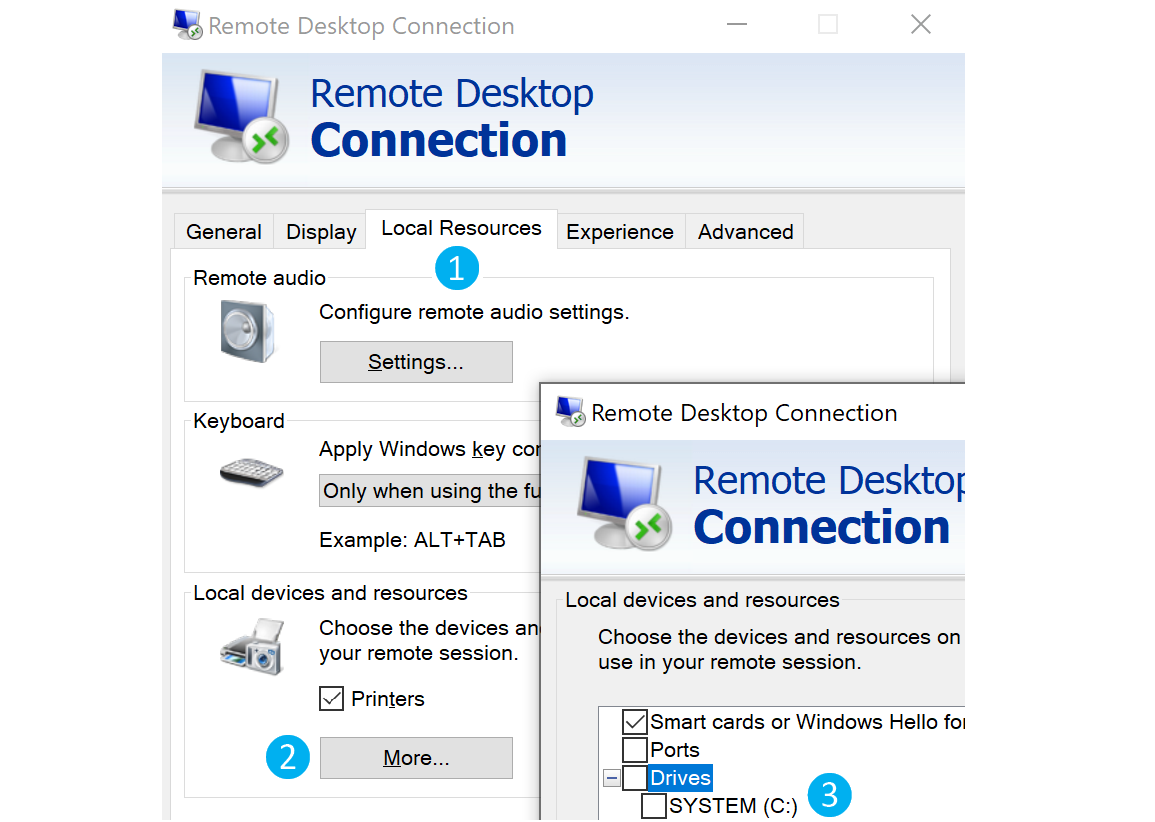Enable the Ports checkbox

pyautogui.click(x=634, y=750)
